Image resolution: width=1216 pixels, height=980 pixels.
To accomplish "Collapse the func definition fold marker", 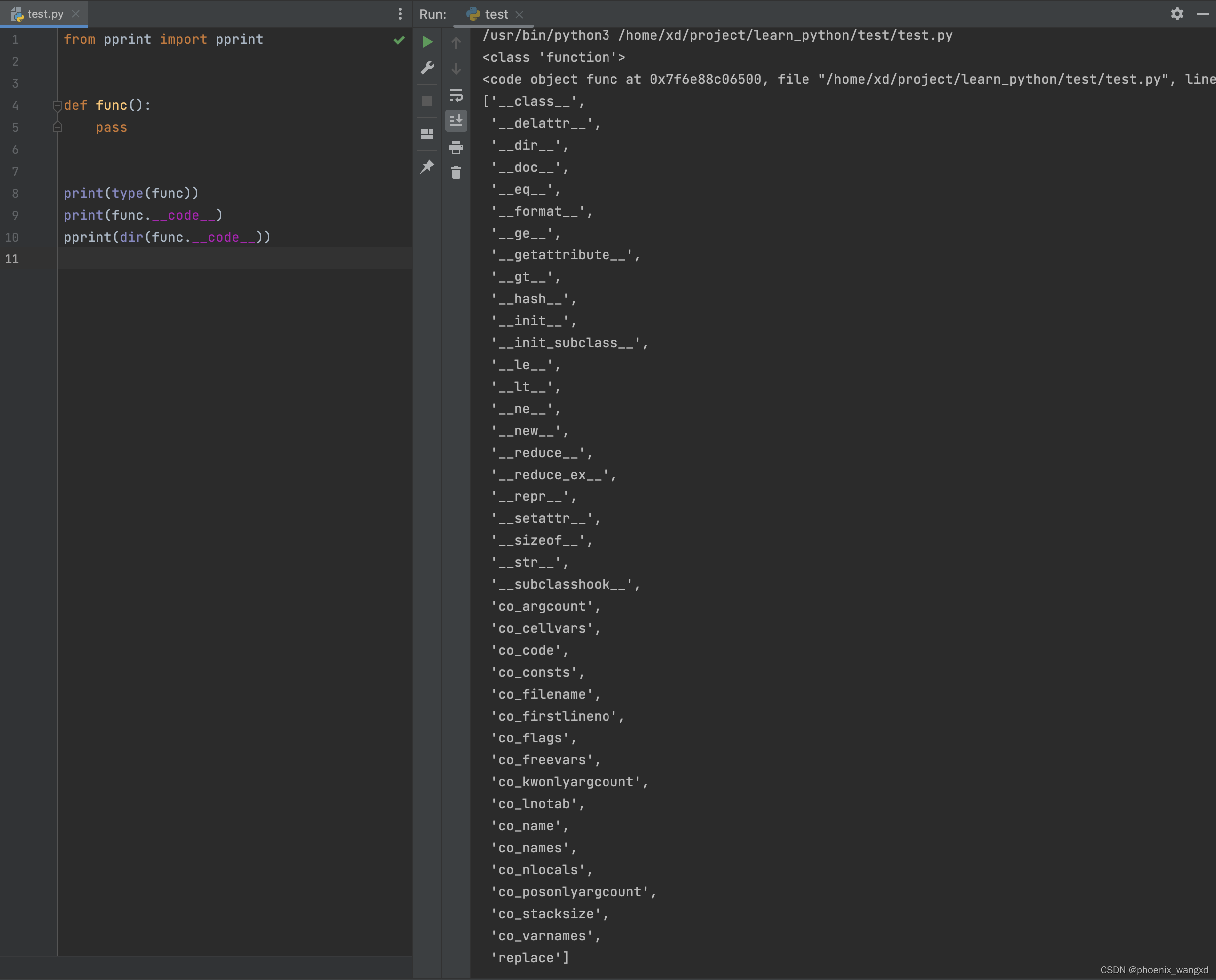I will tap(57, 106).
